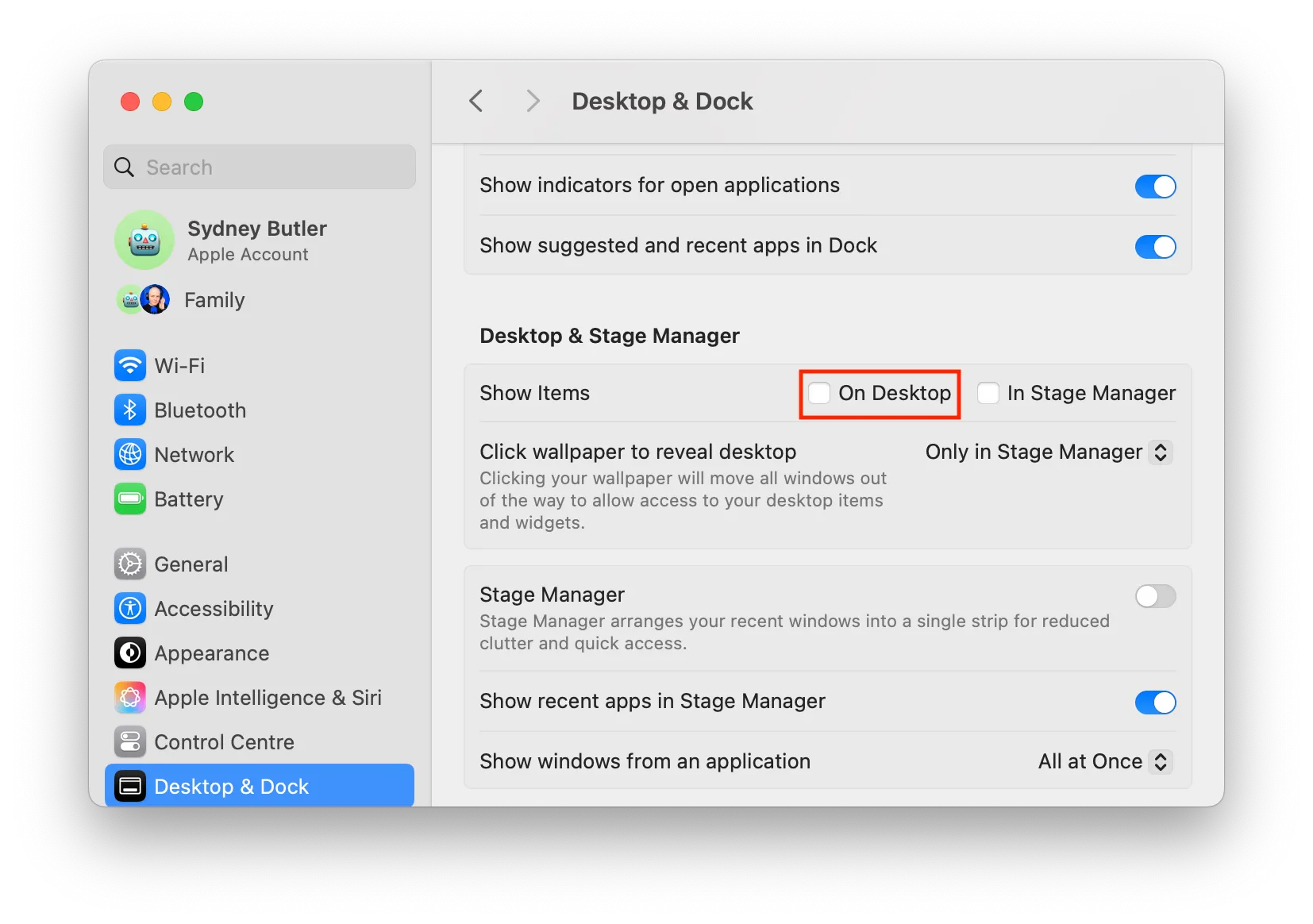Viewport: 1313px width, 924px height.
Task: Open the Family account entry
Action: [x=214, y=300]
